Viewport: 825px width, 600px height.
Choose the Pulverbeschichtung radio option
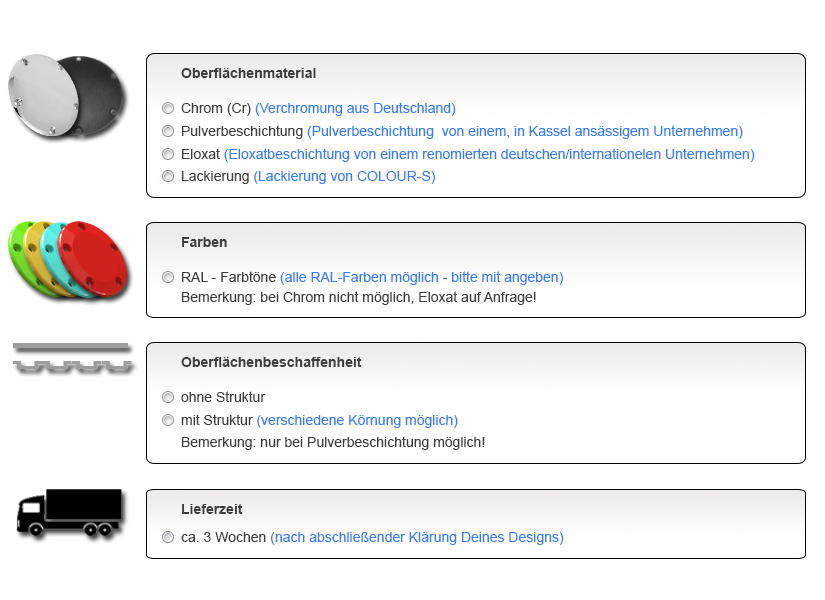tap(168, 131)
